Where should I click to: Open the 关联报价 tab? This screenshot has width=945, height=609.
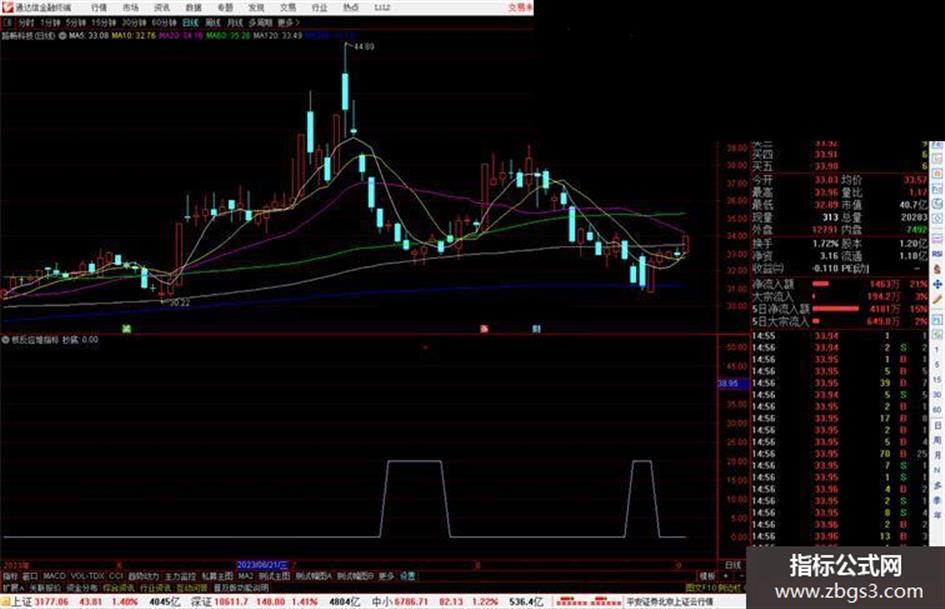click(45, 587)
